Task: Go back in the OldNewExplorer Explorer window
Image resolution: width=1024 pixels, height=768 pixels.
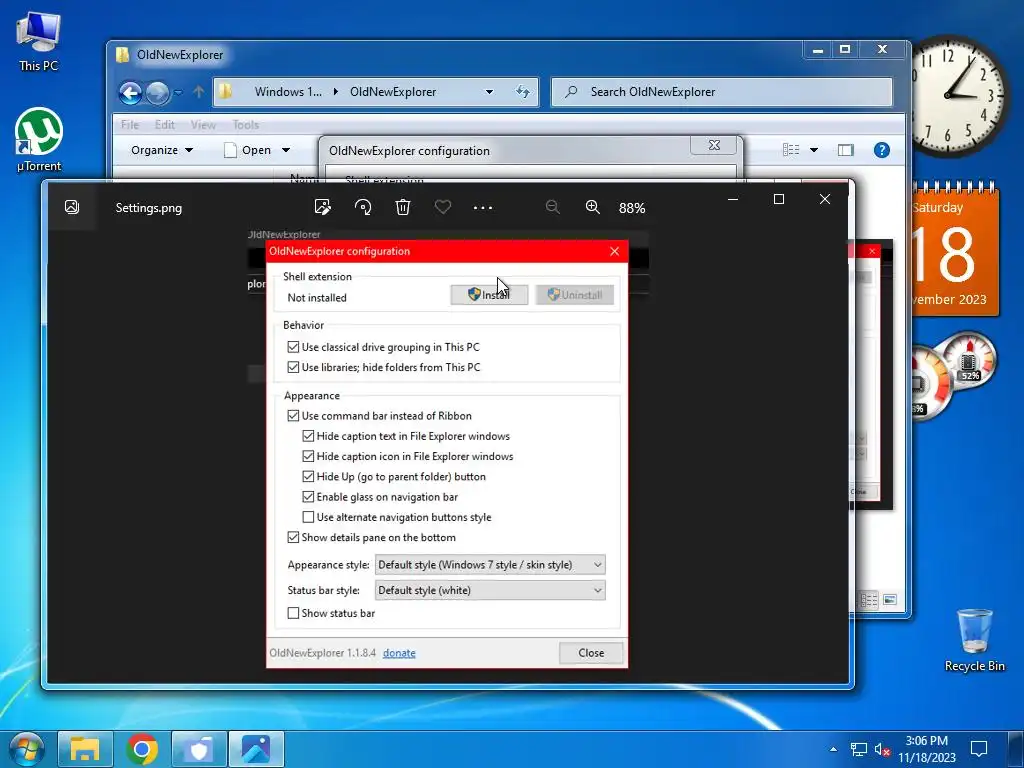Action: coord(131,93)
